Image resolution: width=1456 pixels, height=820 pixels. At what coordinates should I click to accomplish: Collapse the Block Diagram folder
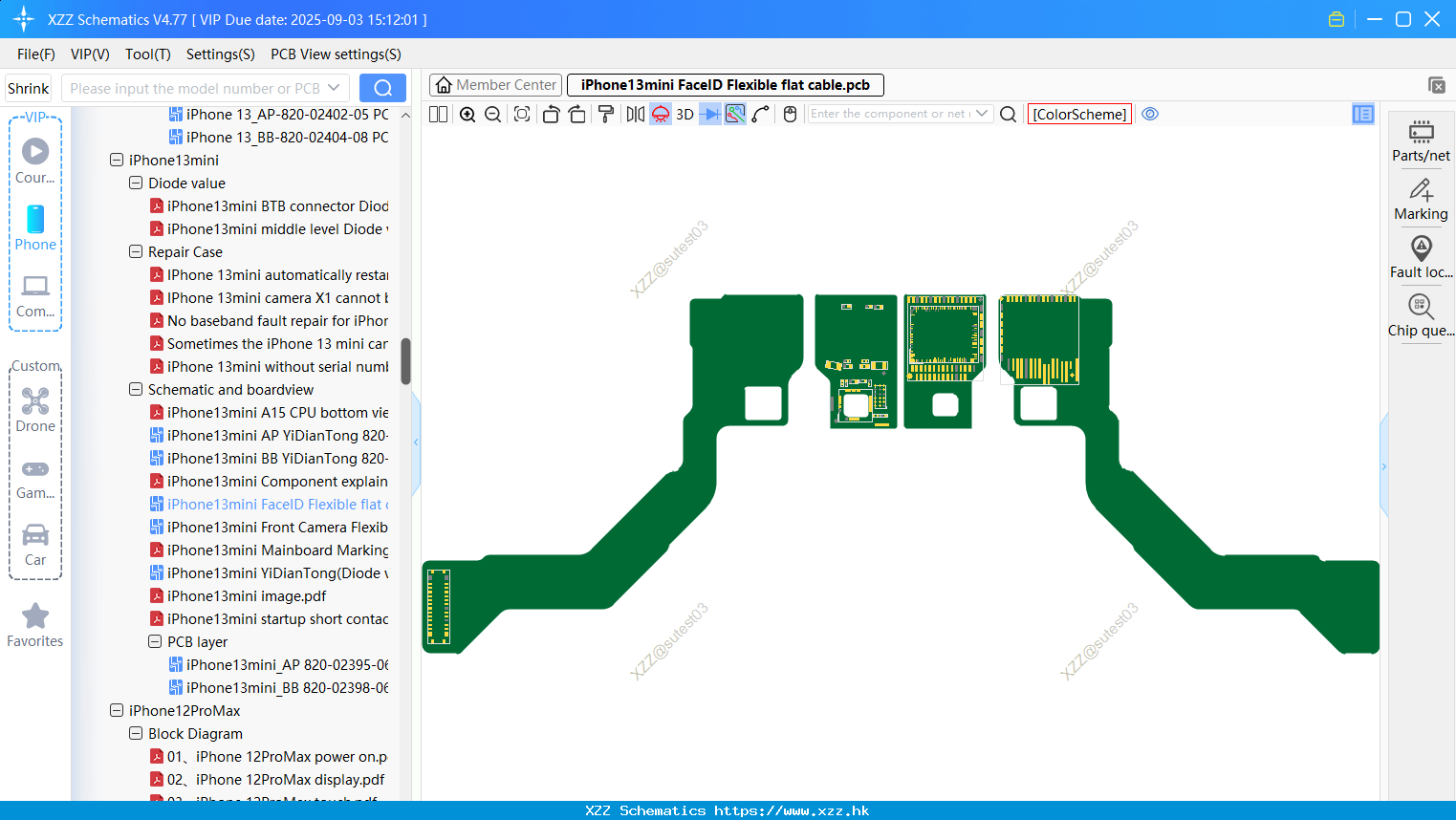[x=136, y=734]
